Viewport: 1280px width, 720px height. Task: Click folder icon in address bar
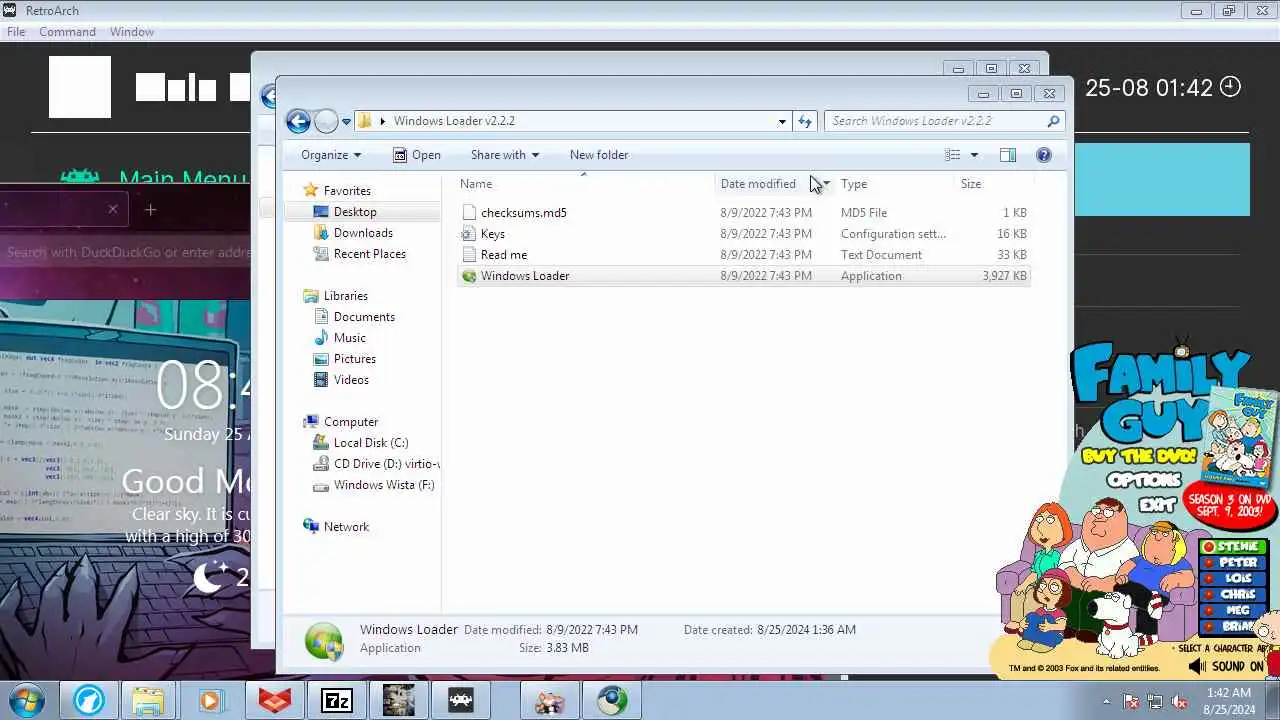pyautogui.click(x=365, y=121)
